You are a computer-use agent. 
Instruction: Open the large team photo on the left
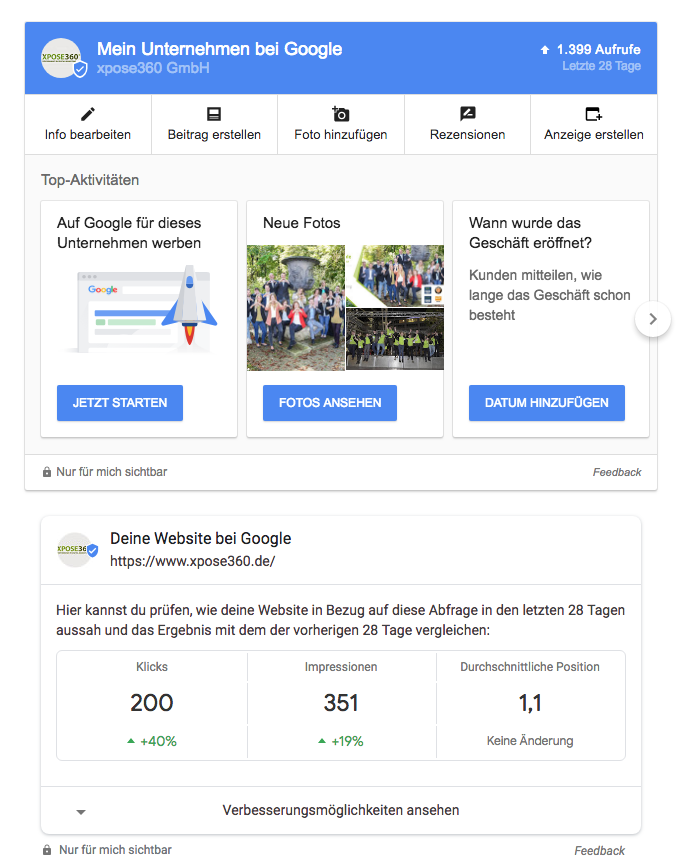tap(296, 308)
